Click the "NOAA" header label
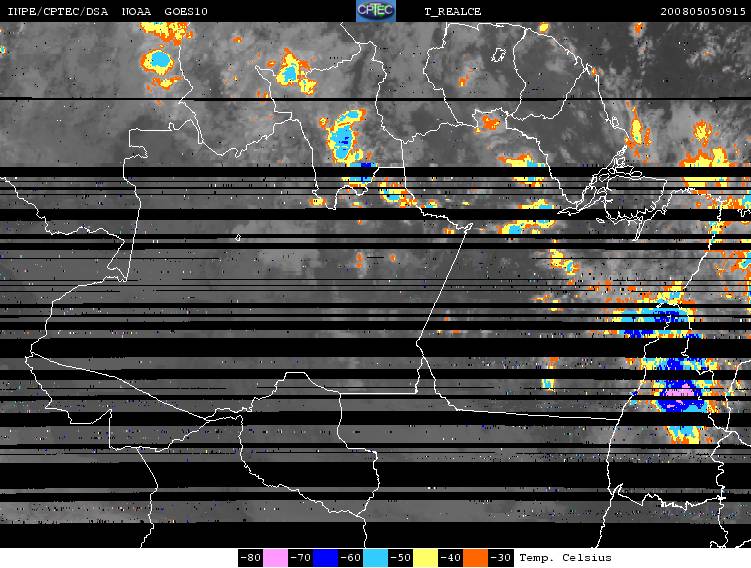The height and width of the screenshot is (568, 751). point(137,11)
